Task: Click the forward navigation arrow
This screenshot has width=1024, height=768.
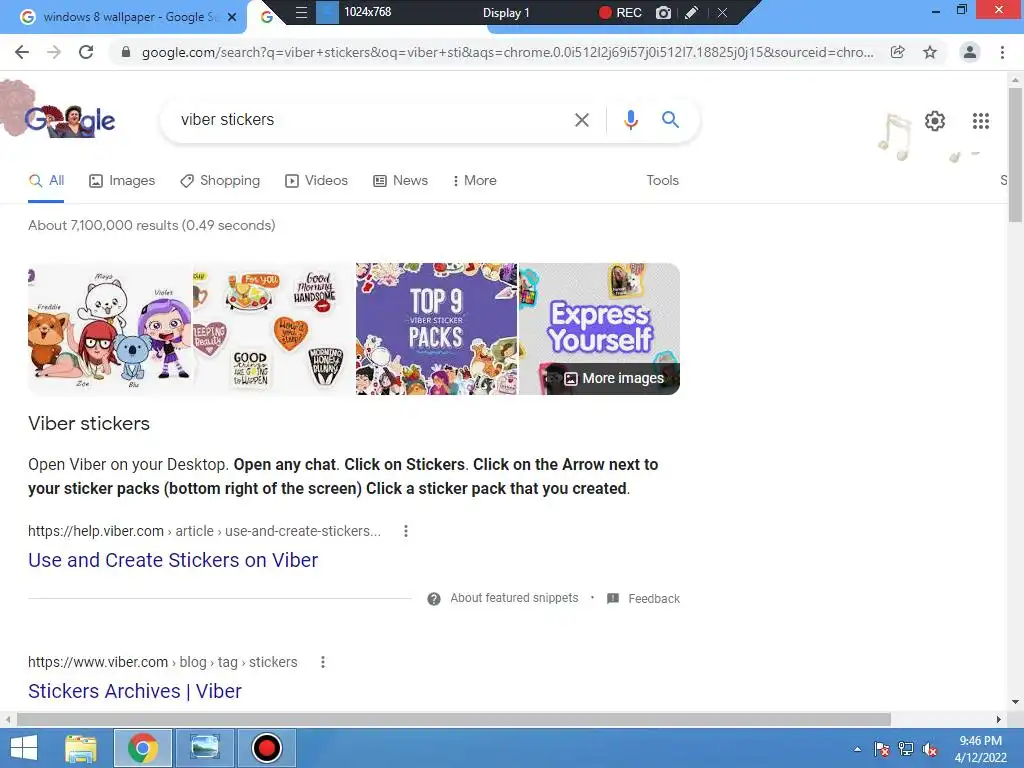Action: (x=54, y=52)
